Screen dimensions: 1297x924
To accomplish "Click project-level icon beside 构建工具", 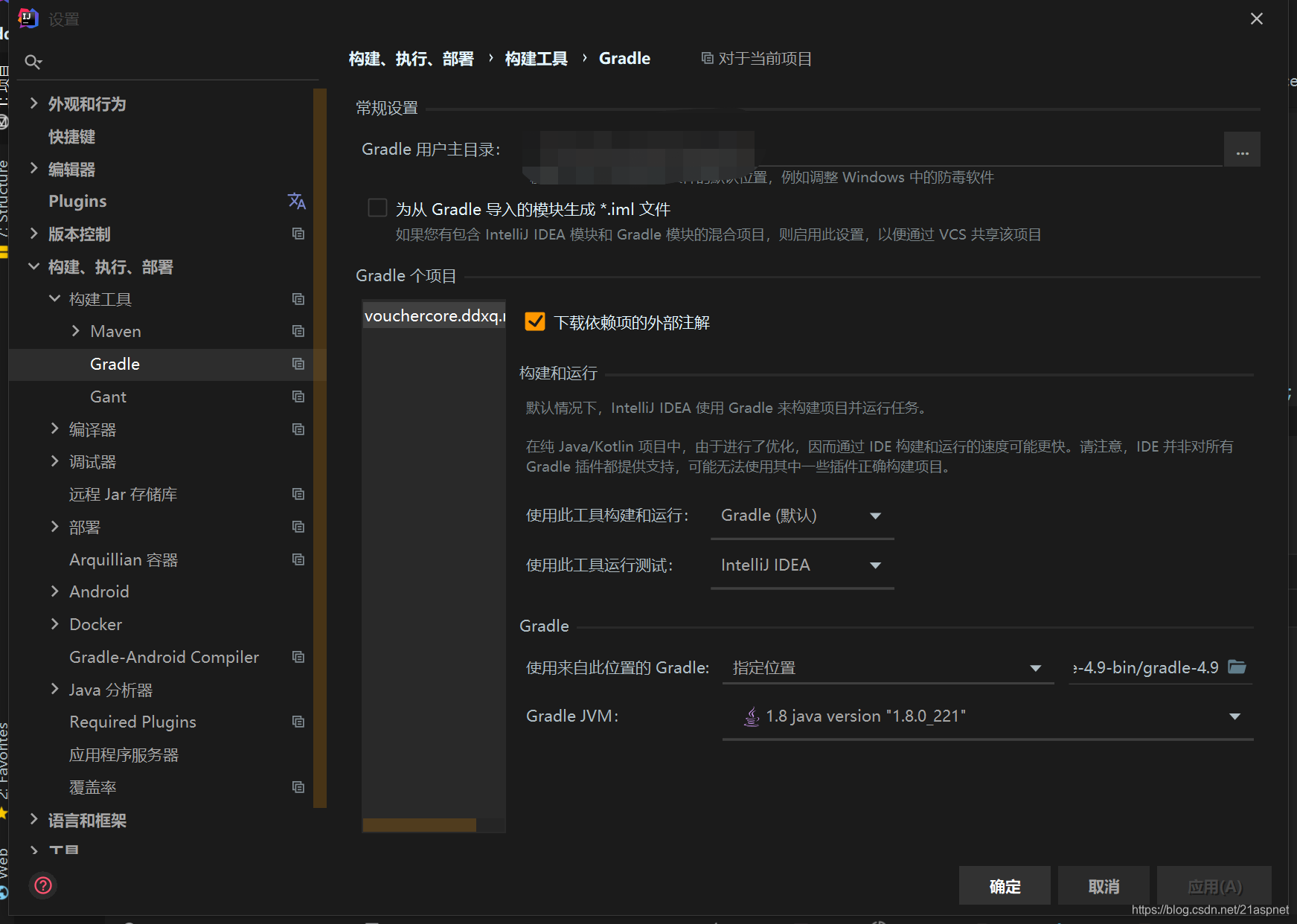I will [x=298, y=299].
